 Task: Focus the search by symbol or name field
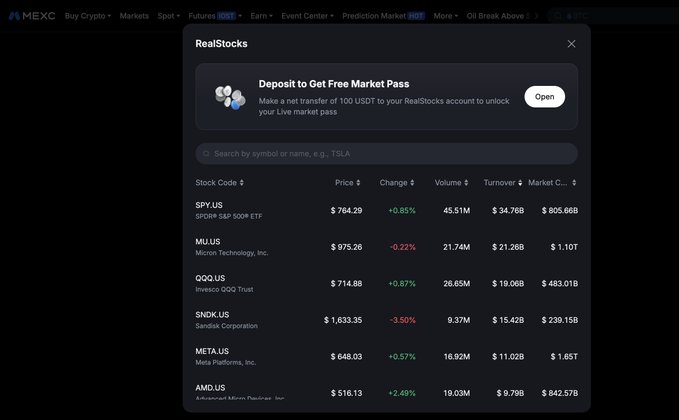[x=386, y=154]
